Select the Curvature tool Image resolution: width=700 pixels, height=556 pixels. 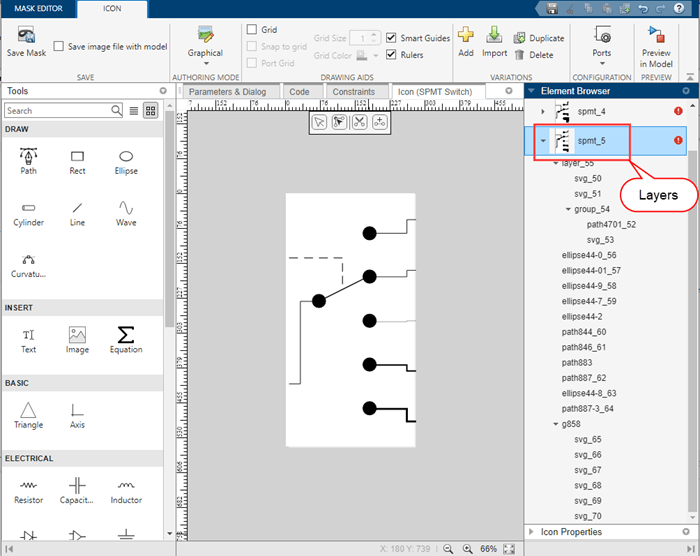click(x=29, y=266)
